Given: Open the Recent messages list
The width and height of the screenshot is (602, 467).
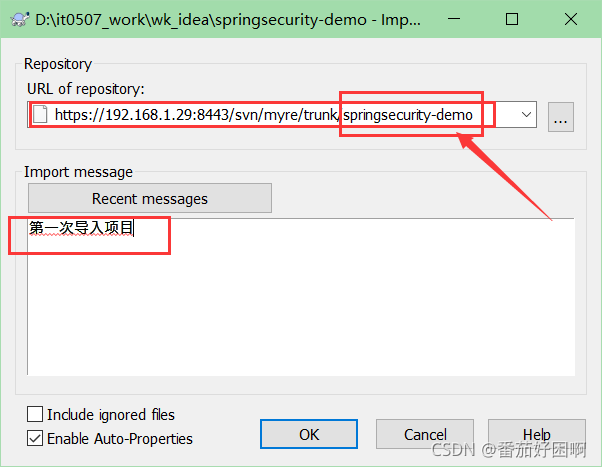Looking at the screenshot, I should click(150, 198).
